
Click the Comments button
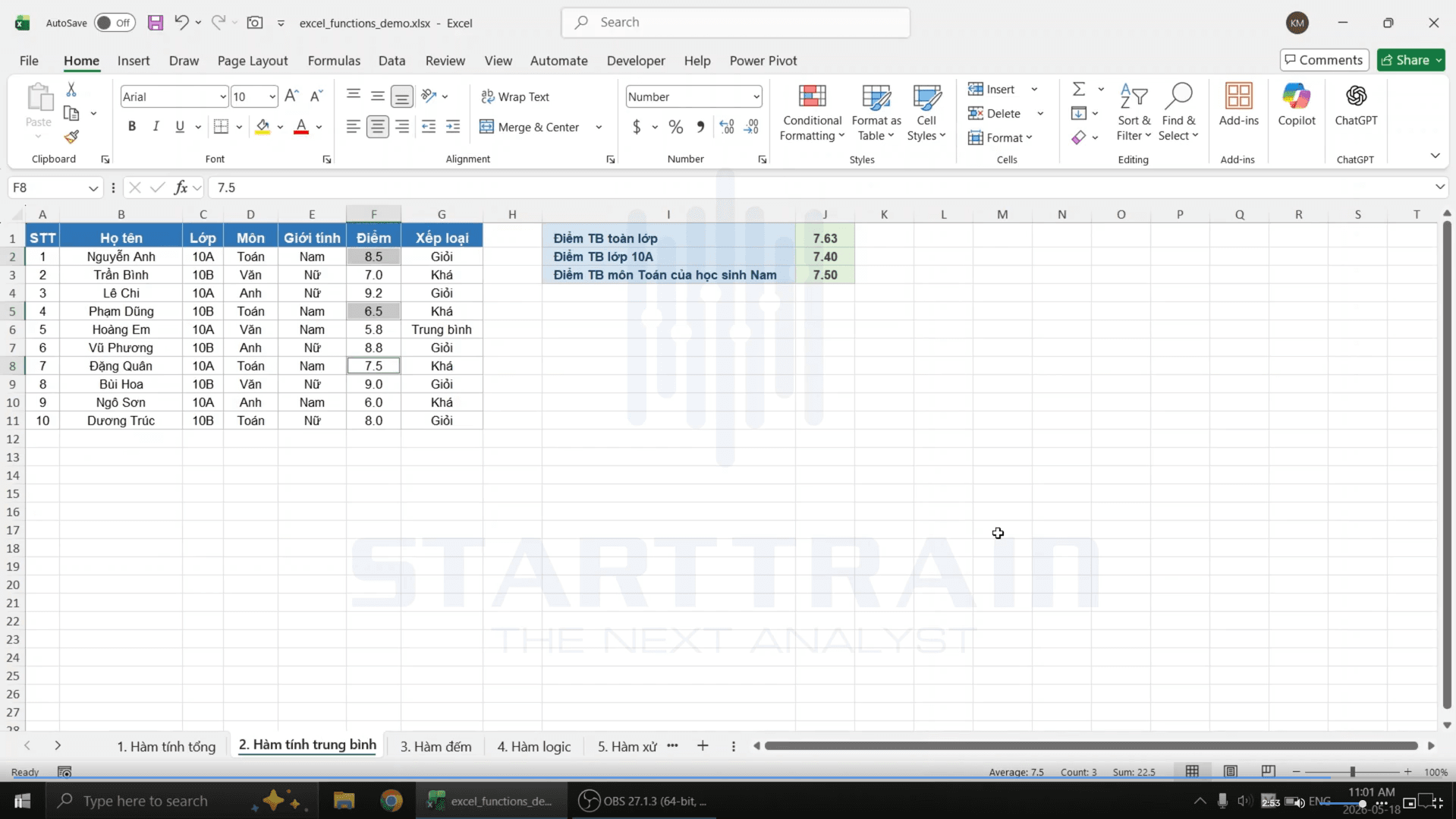point(1323,60)
